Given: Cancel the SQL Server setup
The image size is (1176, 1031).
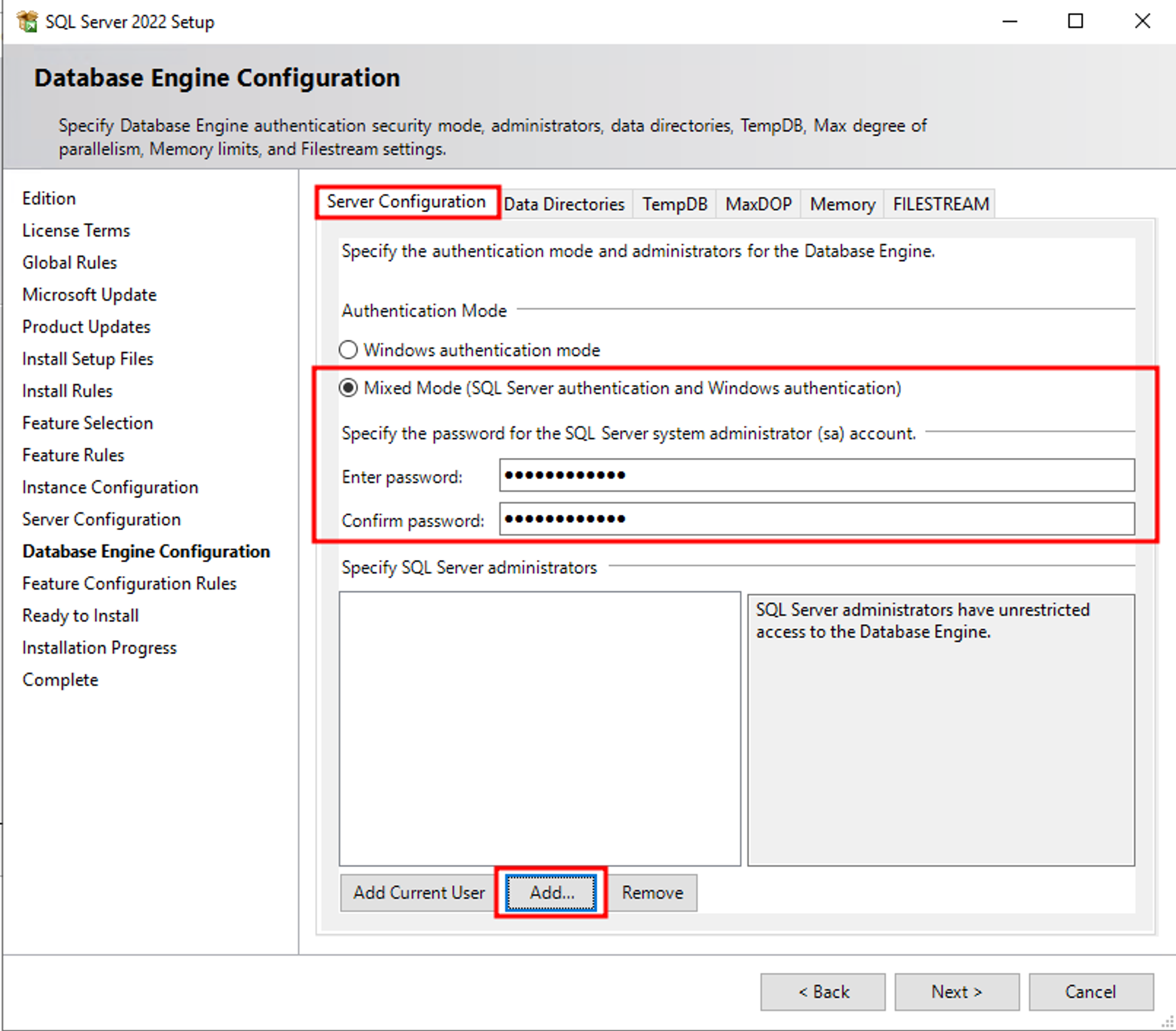Looking at the screenshot, I should (x=1091, y=992).
